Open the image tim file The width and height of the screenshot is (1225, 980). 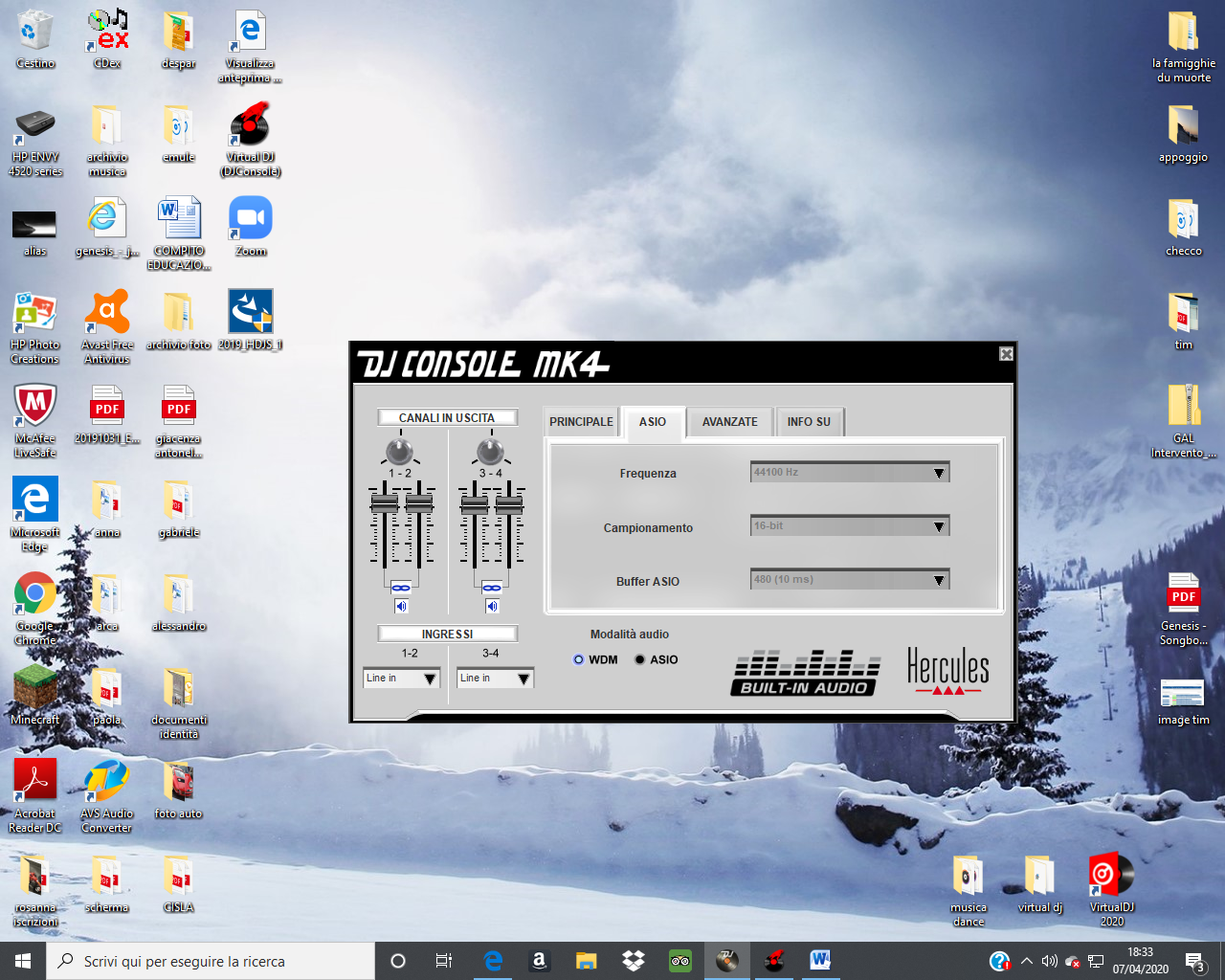1184,702
